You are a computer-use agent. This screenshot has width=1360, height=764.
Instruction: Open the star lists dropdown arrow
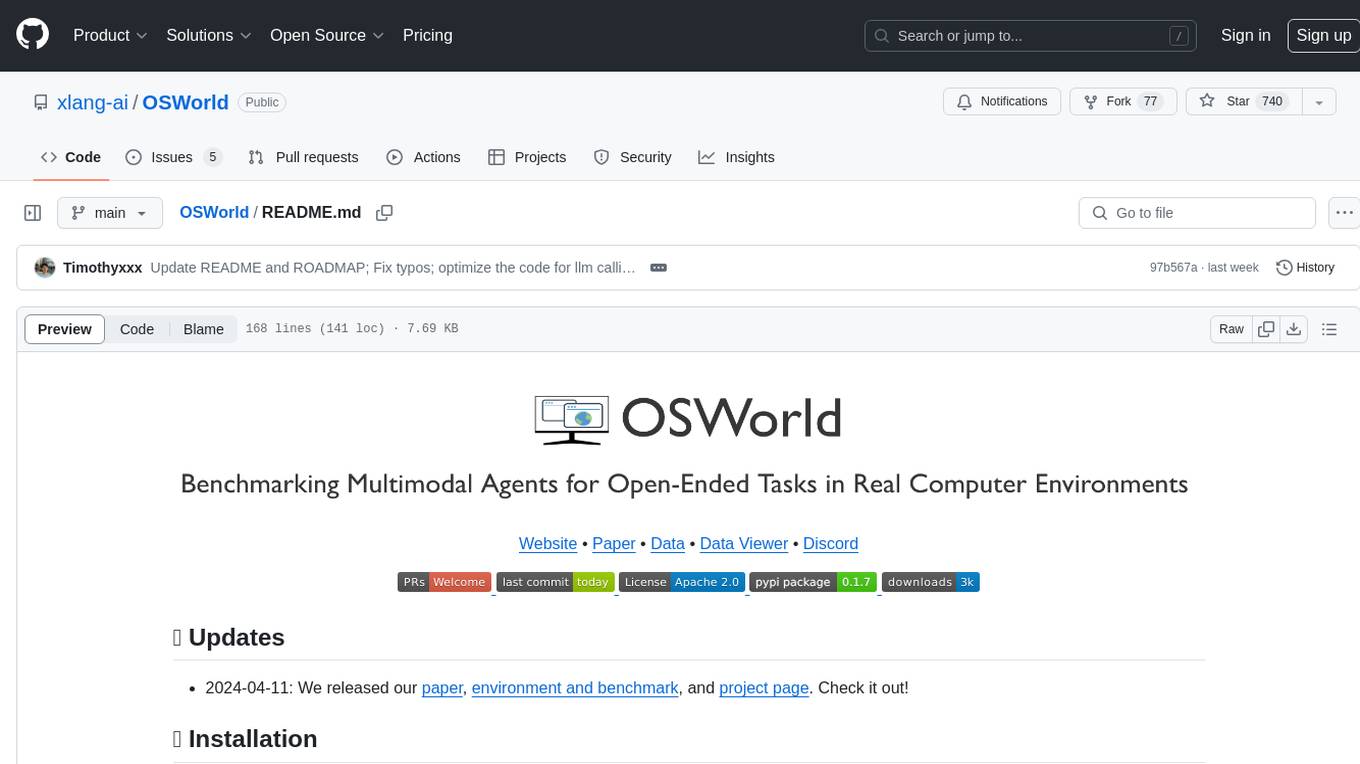1319,101
